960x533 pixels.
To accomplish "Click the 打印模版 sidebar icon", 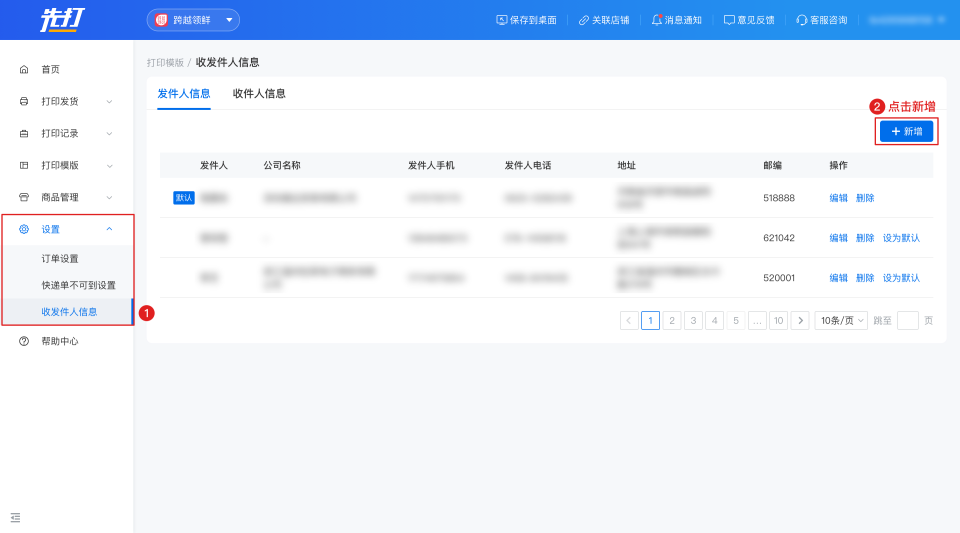I will point(24,166).
